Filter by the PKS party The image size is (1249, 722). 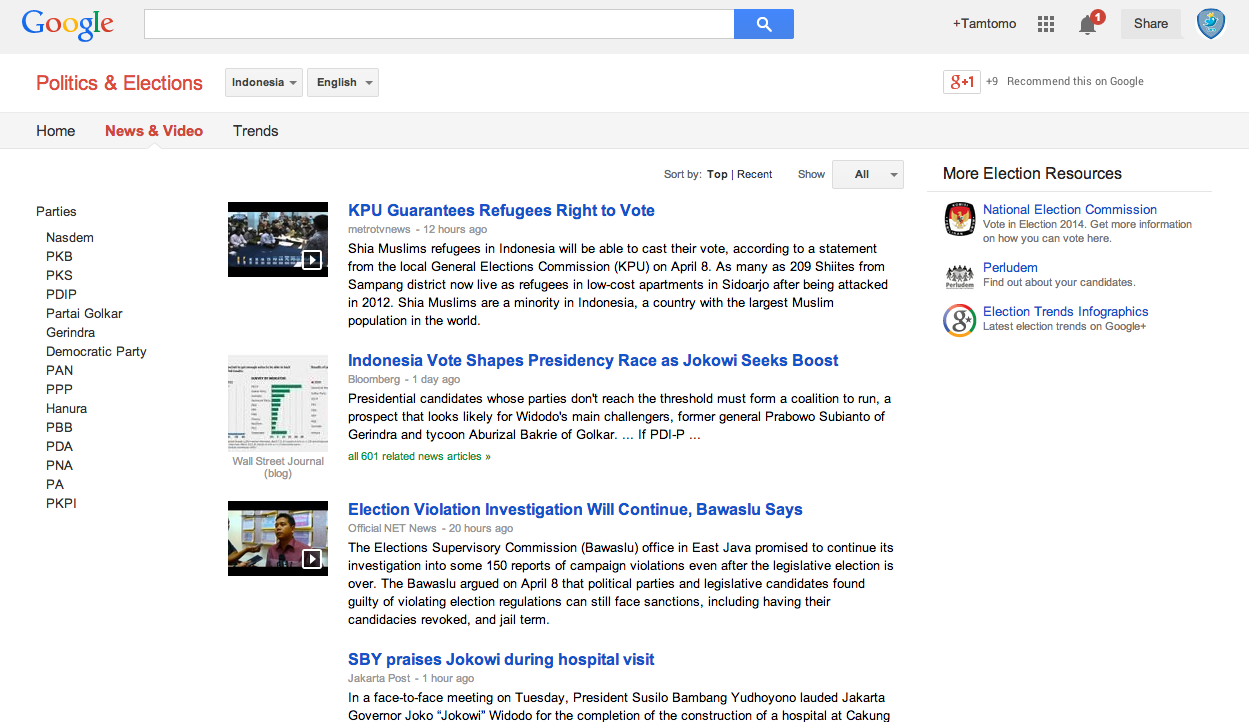(59, 276)
